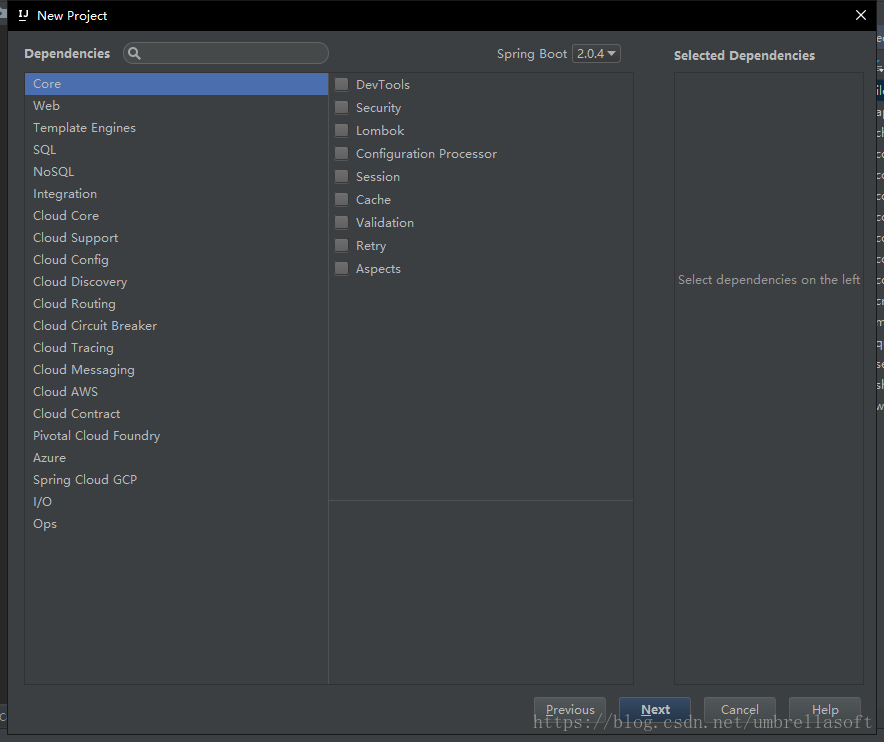Go back with the Previous button
The height and width of the screenshot is (742, 884).
[x=570, y=709]
